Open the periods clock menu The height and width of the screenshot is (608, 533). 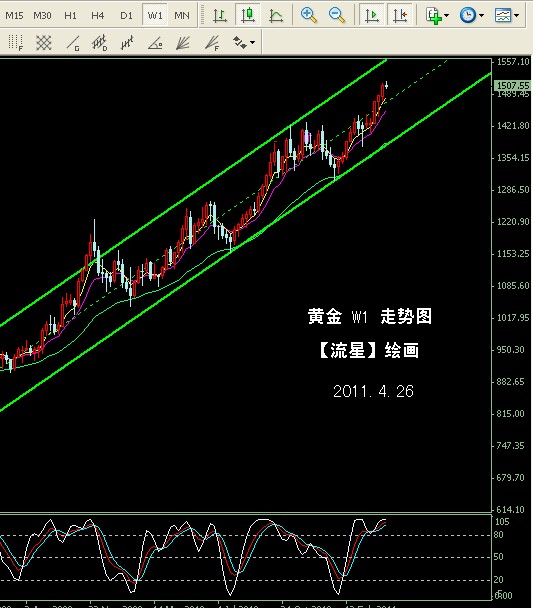pos(468,16)
